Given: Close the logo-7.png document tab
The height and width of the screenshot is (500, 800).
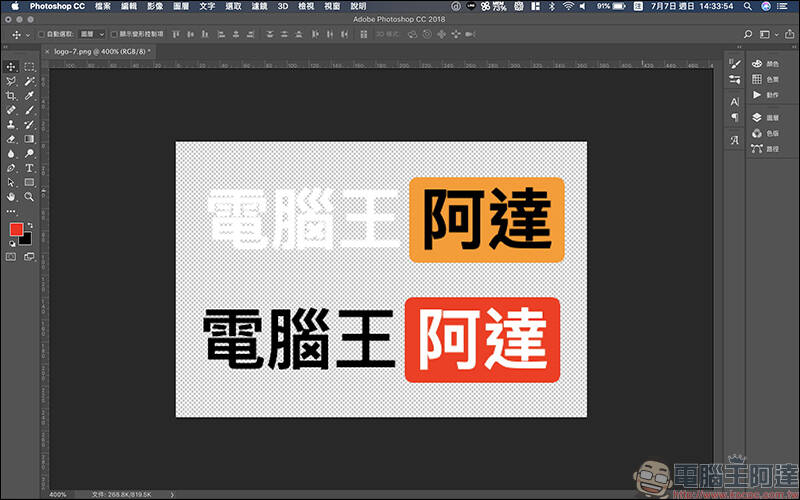Looking at the screenshot, I should [x=47, y=52].
